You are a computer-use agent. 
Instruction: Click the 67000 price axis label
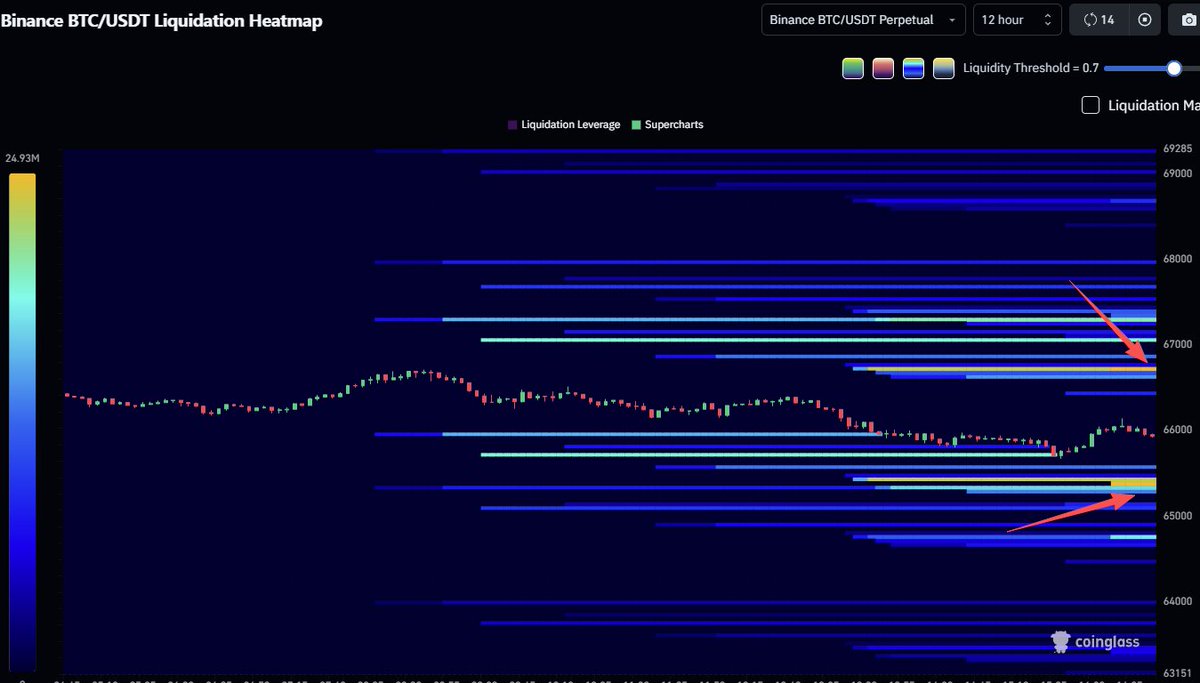(1179, 344)
